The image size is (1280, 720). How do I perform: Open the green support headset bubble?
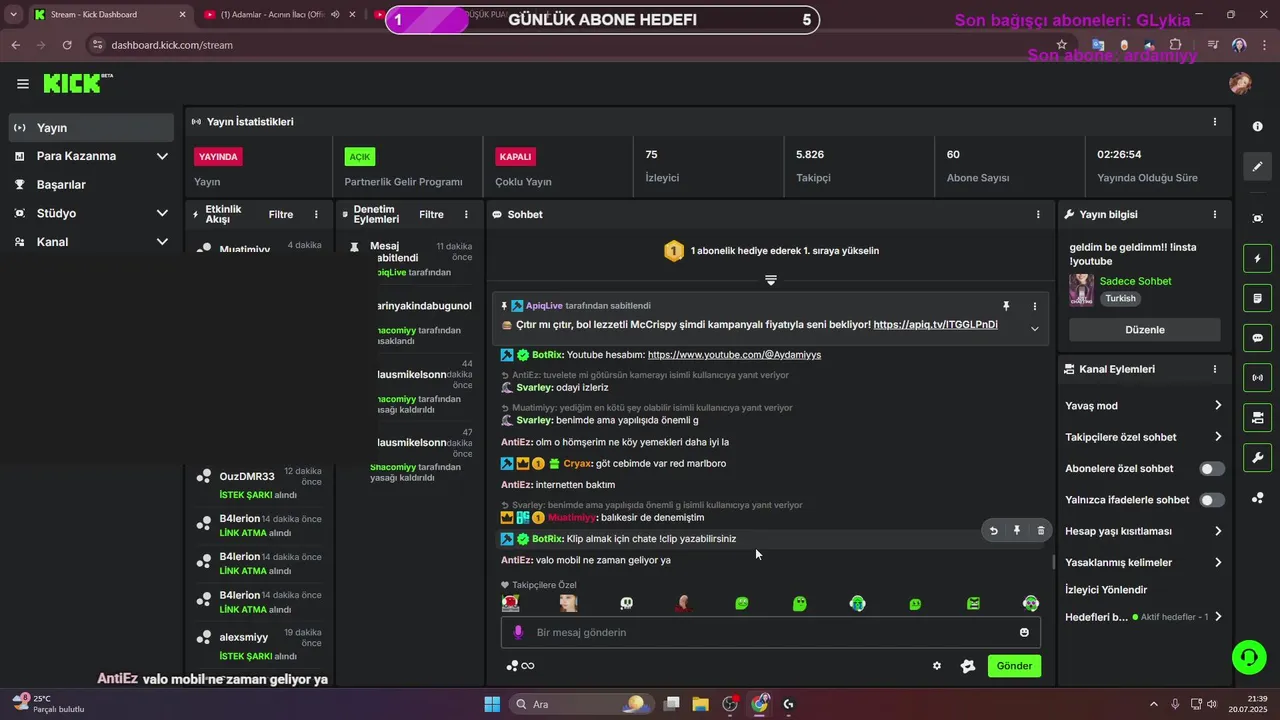pos(1248,657)
